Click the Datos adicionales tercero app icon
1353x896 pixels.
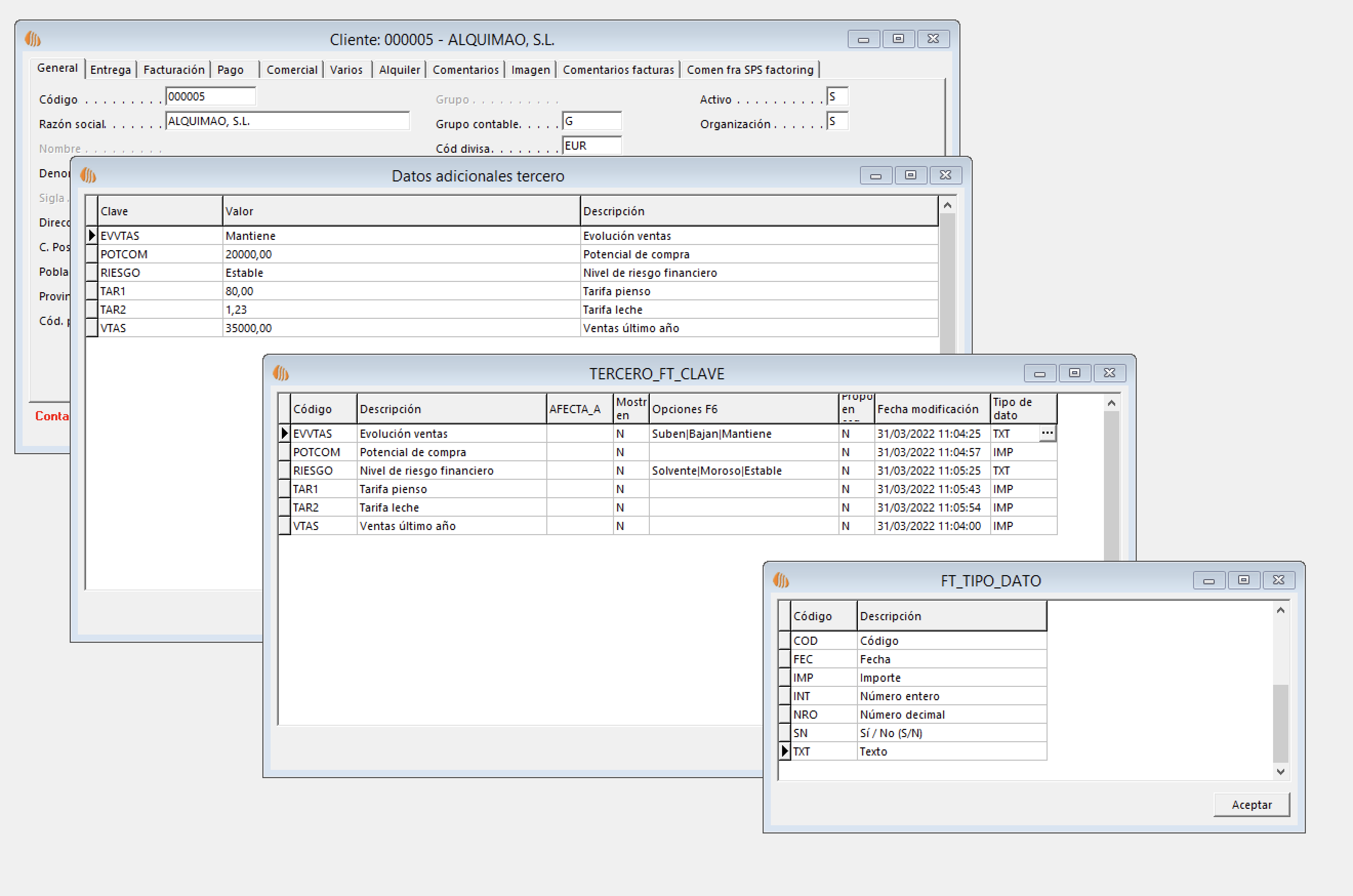click(88, 175)
